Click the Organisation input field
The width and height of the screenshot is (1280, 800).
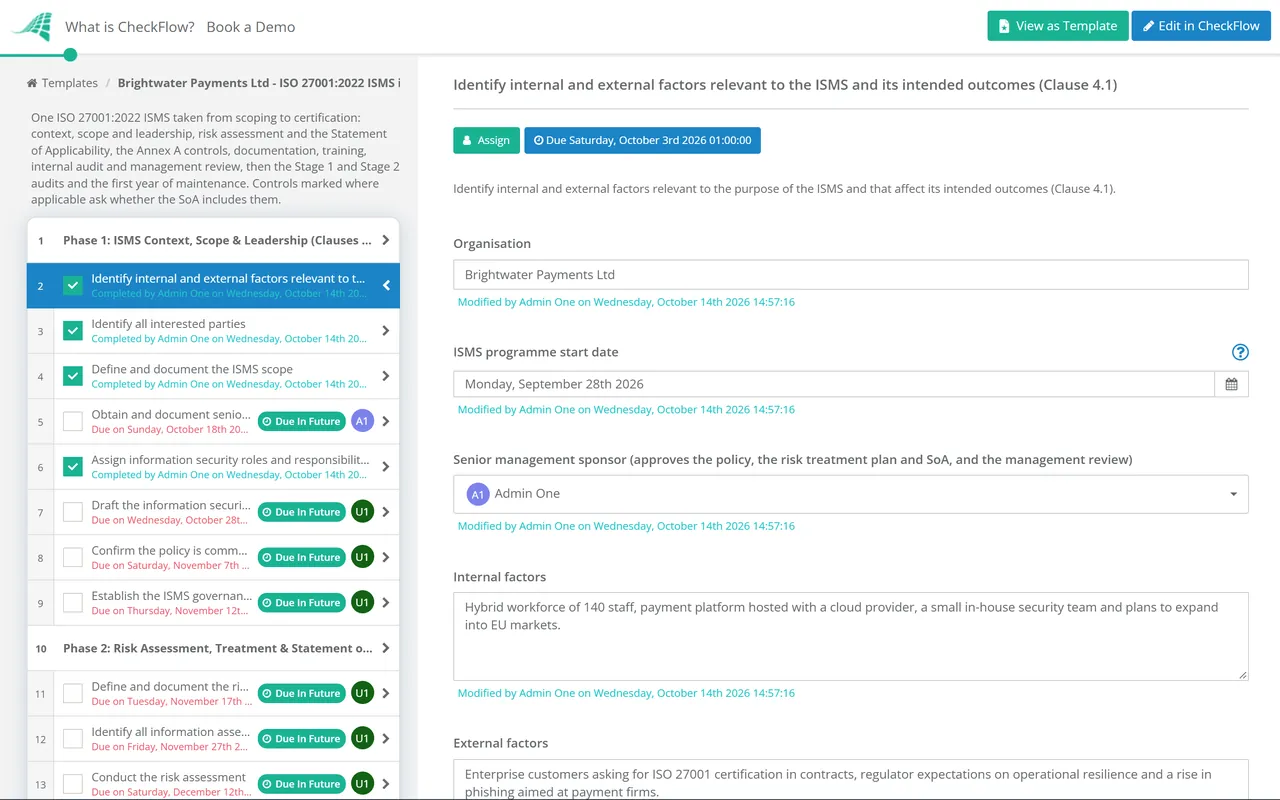point(851,275)
